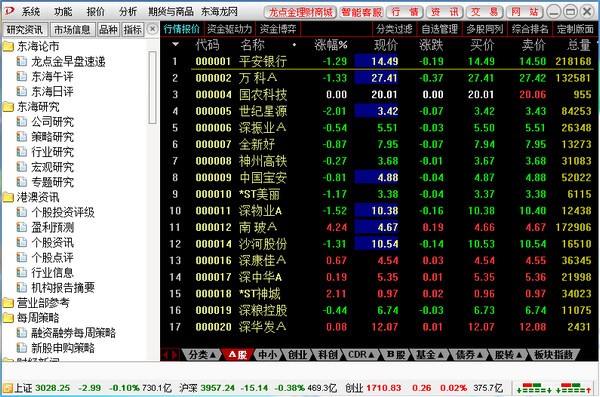Switch to the 指标 tab
The image size is (600, 397).
pyautogui.click(x=132, y=29)
